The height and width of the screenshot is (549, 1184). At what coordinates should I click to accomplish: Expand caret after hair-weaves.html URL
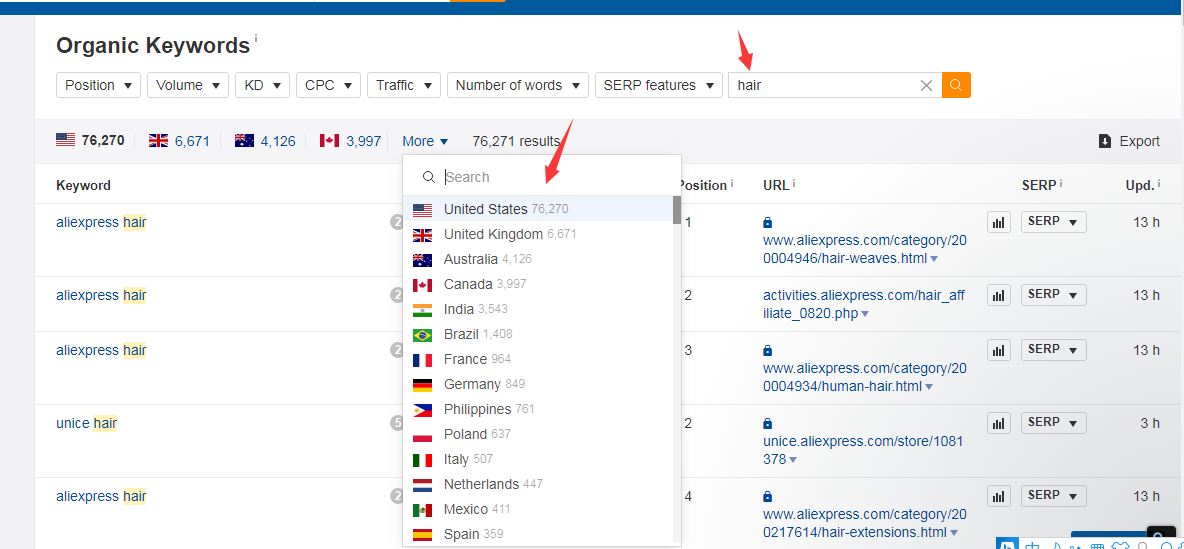(934, 260)
